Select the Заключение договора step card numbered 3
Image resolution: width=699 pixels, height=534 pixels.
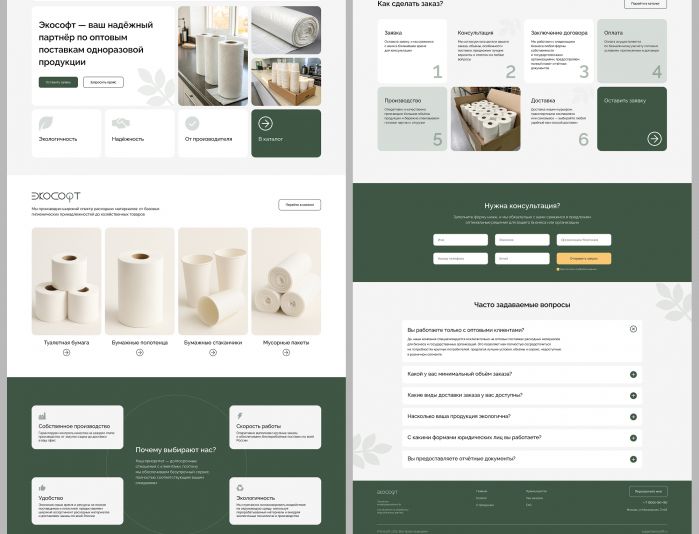pyautogui.click(x=559, y=51)
